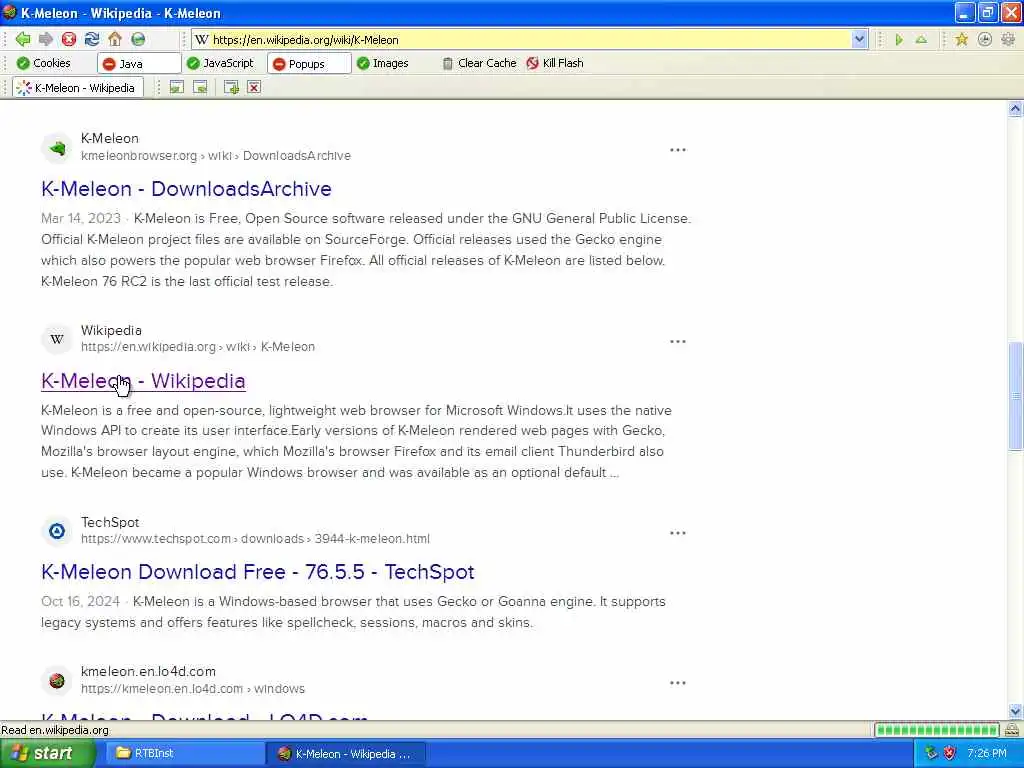Click the K-Meleon lizard favicon in the first result
Image resolution: width=1024 pixels, height=768 pixels.
(57, 148)
